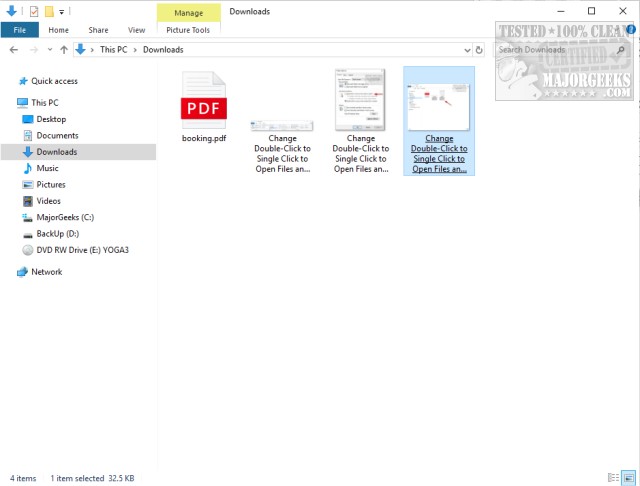The image size is (640, 486).
Task: Click the underlined selected file name
Action: pos(439,154)
